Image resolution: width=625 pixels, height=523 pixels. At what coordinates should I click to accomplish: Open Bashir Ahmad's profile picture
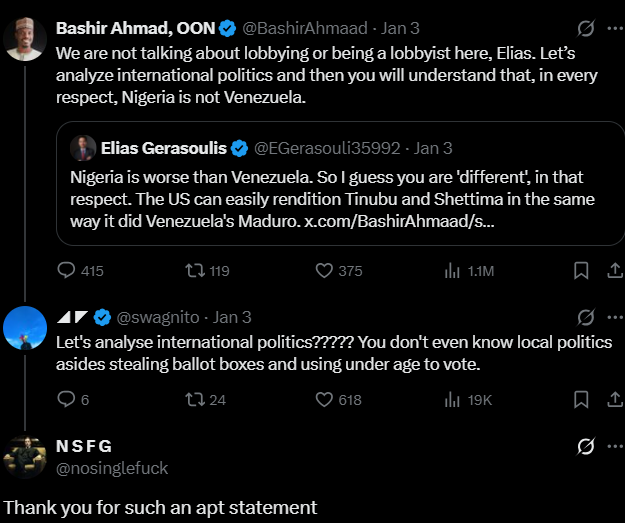(24, 39)
